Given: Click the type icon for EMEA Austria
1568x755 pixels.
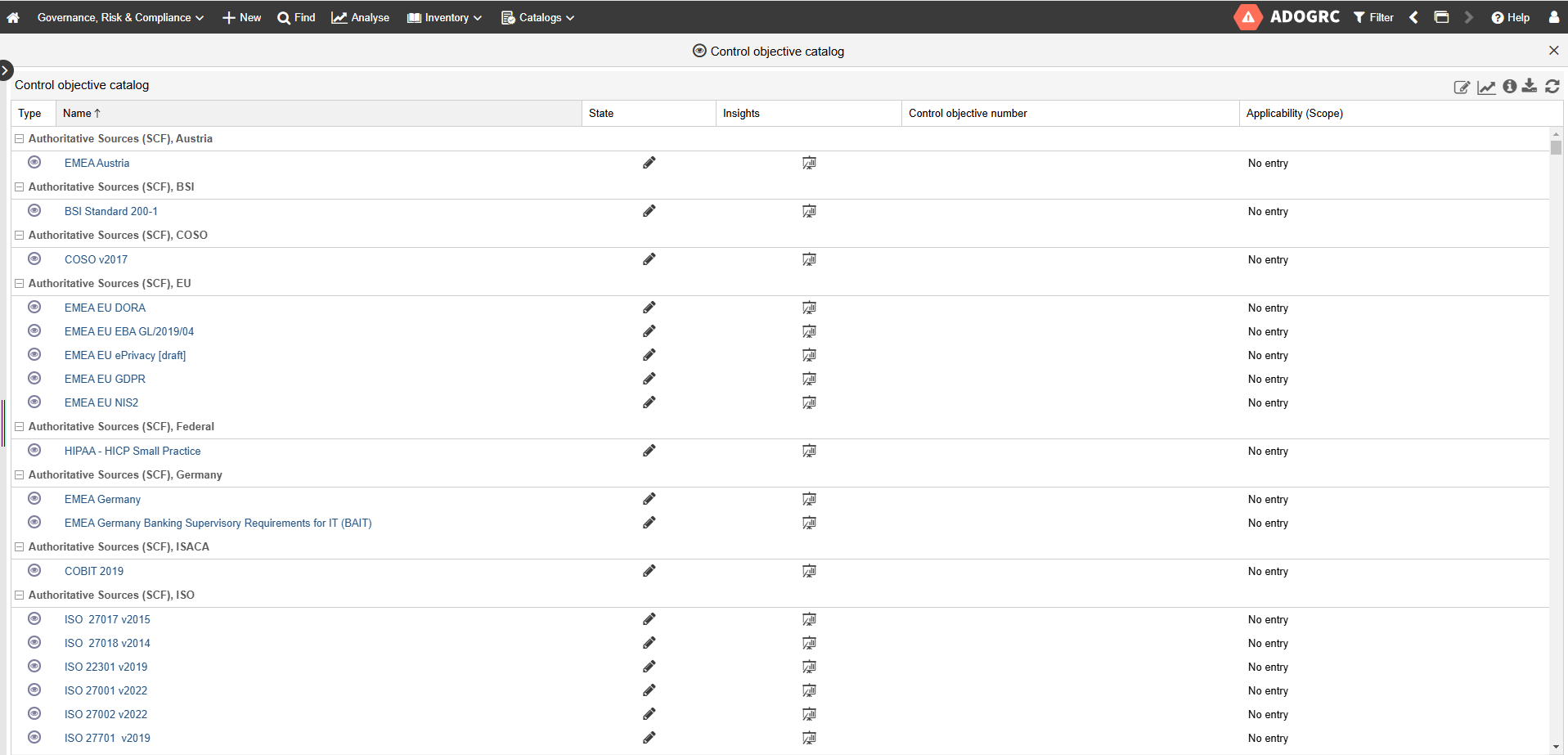Looking at the screenshot, I should (34, 162).
